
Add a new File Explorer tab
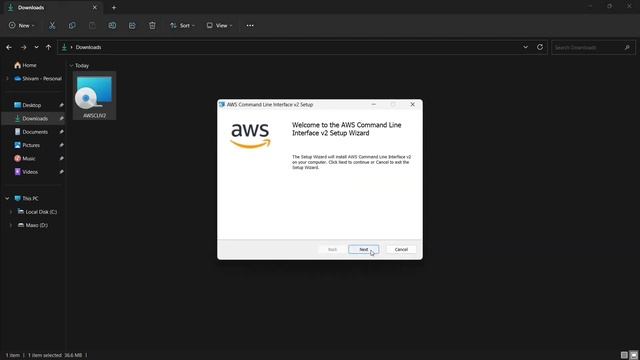114,7
